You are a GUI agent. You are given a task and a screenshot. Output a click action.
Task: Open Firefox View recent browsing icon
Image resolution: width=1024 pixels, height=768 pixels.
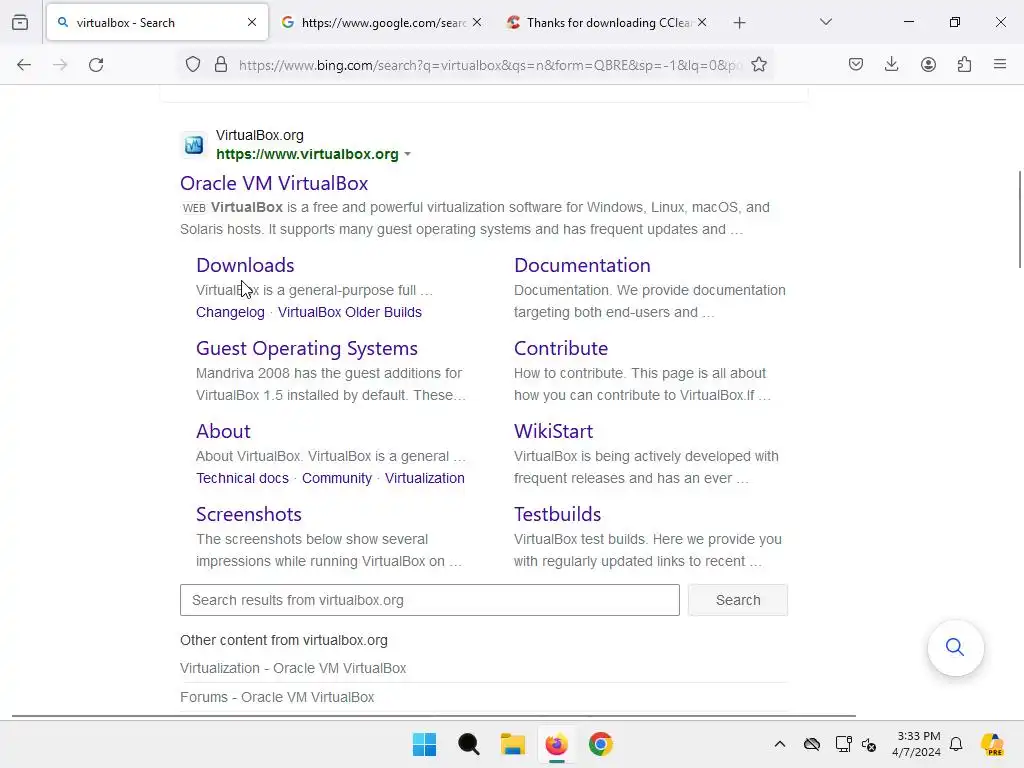tap(20, 22)
